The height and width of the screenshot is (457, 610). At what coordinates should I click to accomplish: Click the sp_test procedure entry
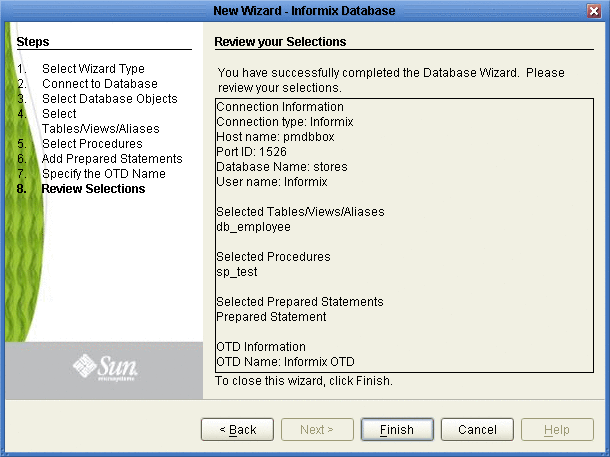click(x=237, y=272)
